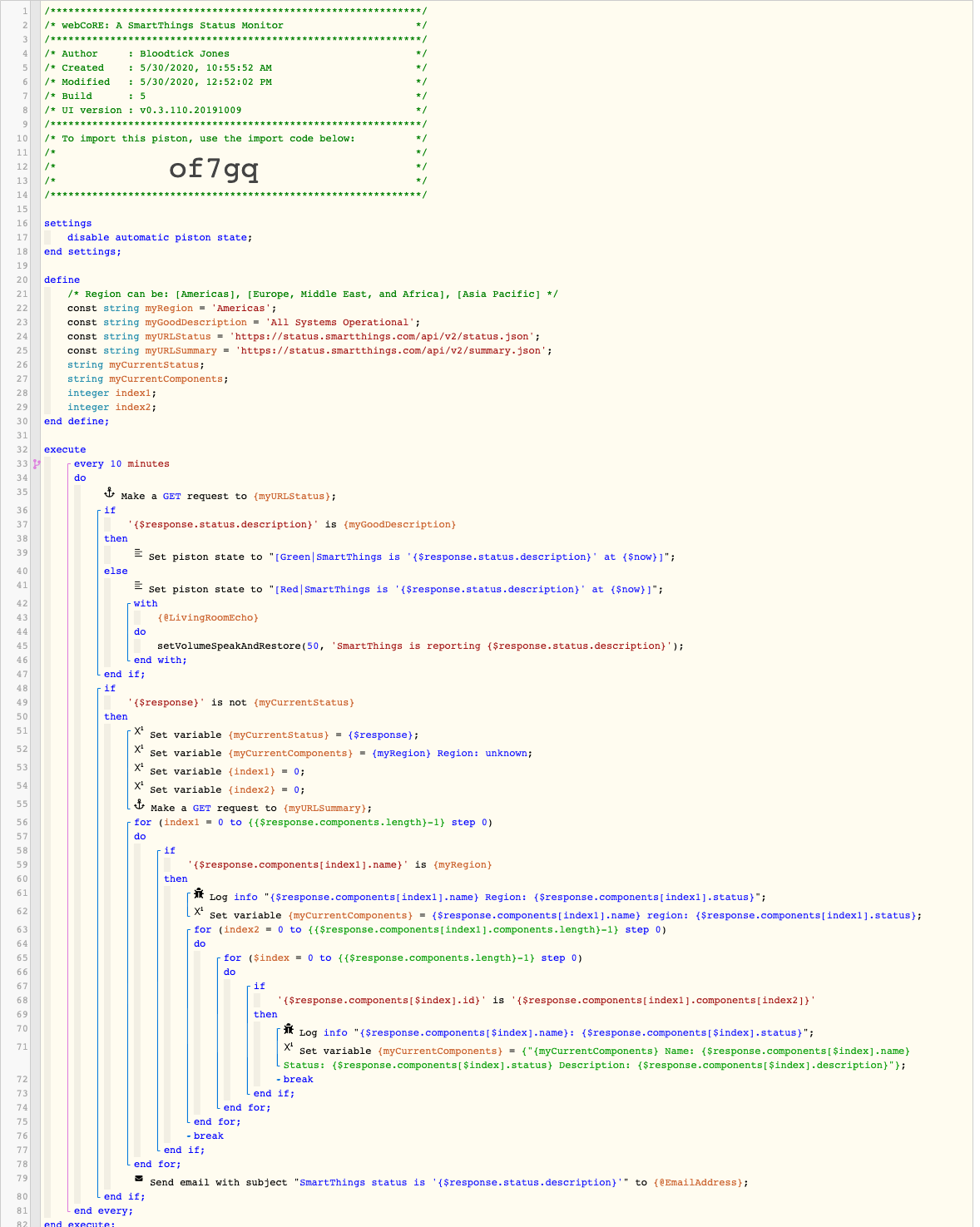Viewport: 980px width, 1227px height.
Task: Select the myURLSummary constant with summary.json URL
Action: point(309,351)
